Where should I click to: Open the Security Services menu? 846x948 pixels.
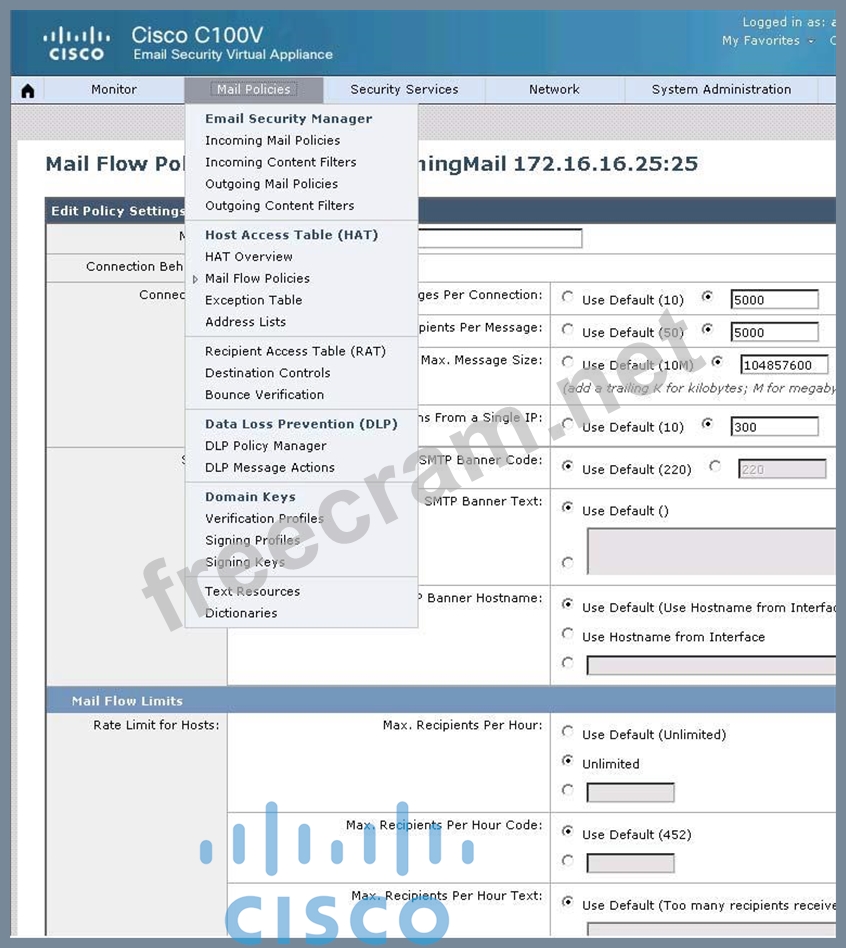(x=404, y=90)
